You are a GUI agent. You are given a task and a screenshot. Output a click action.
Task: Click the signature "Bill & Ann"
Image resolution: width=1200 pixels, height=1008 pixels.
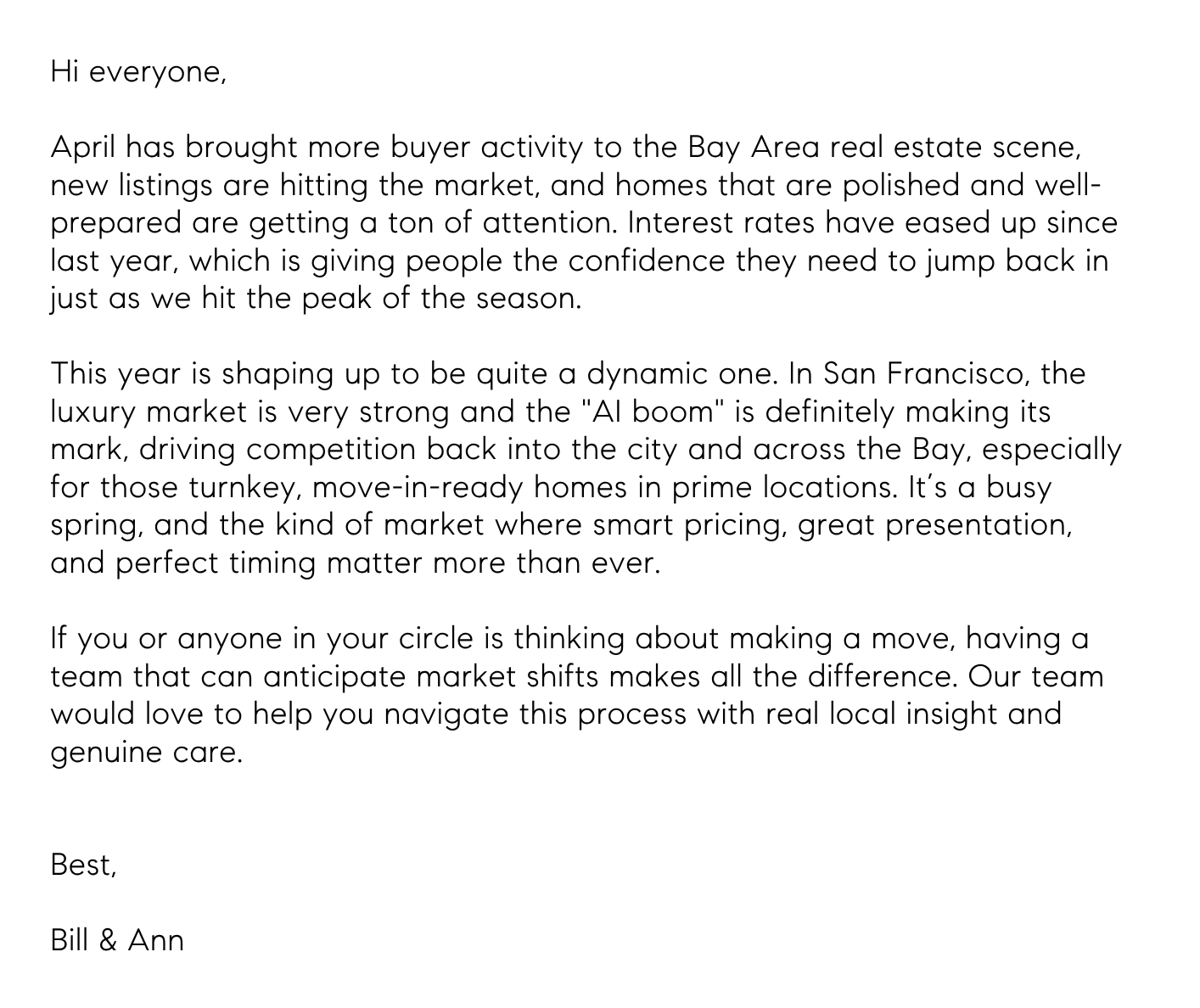117,940
